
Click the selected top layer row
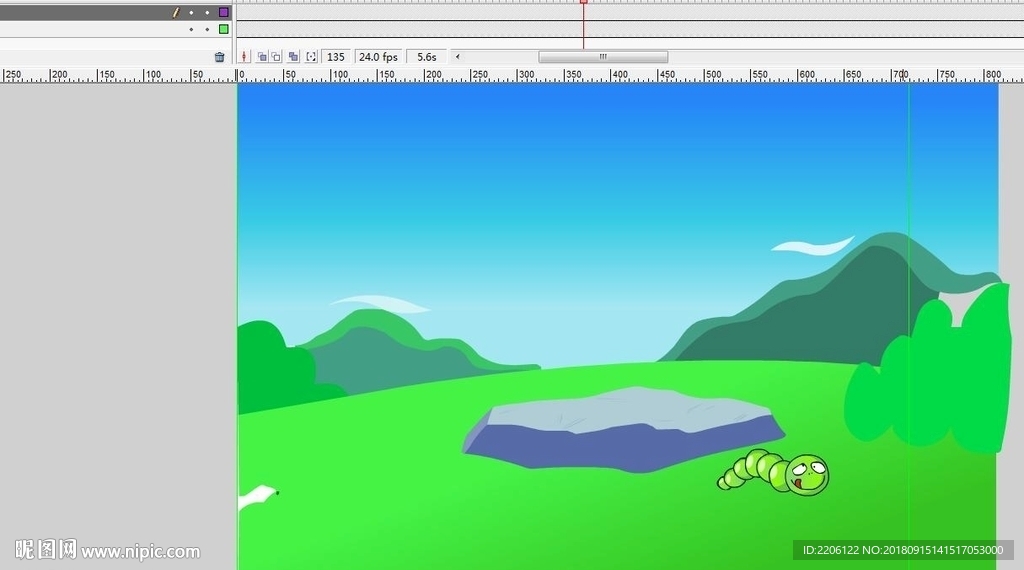point(118,12)
